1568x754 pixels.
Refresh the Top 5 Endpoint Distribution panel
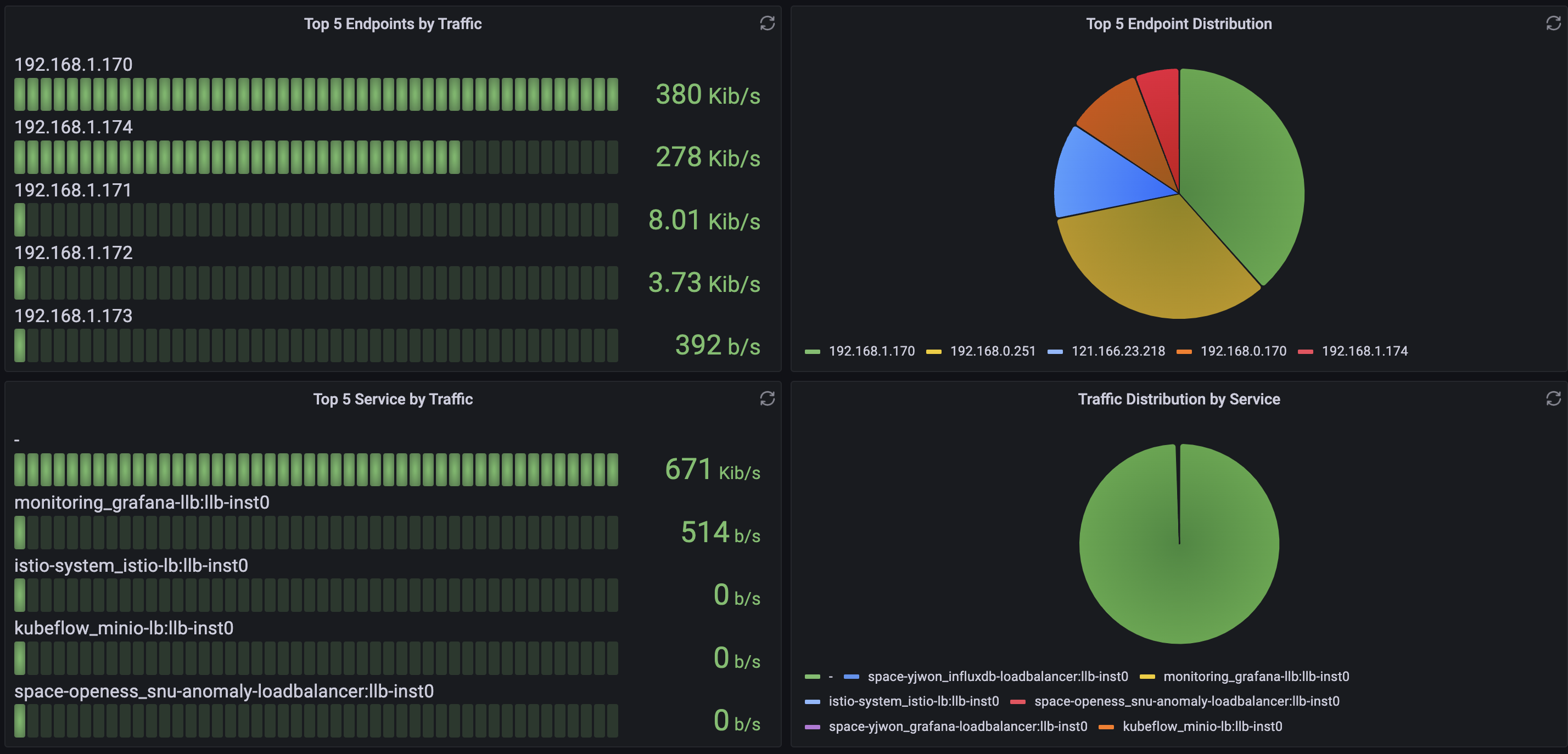(1553, 23)
